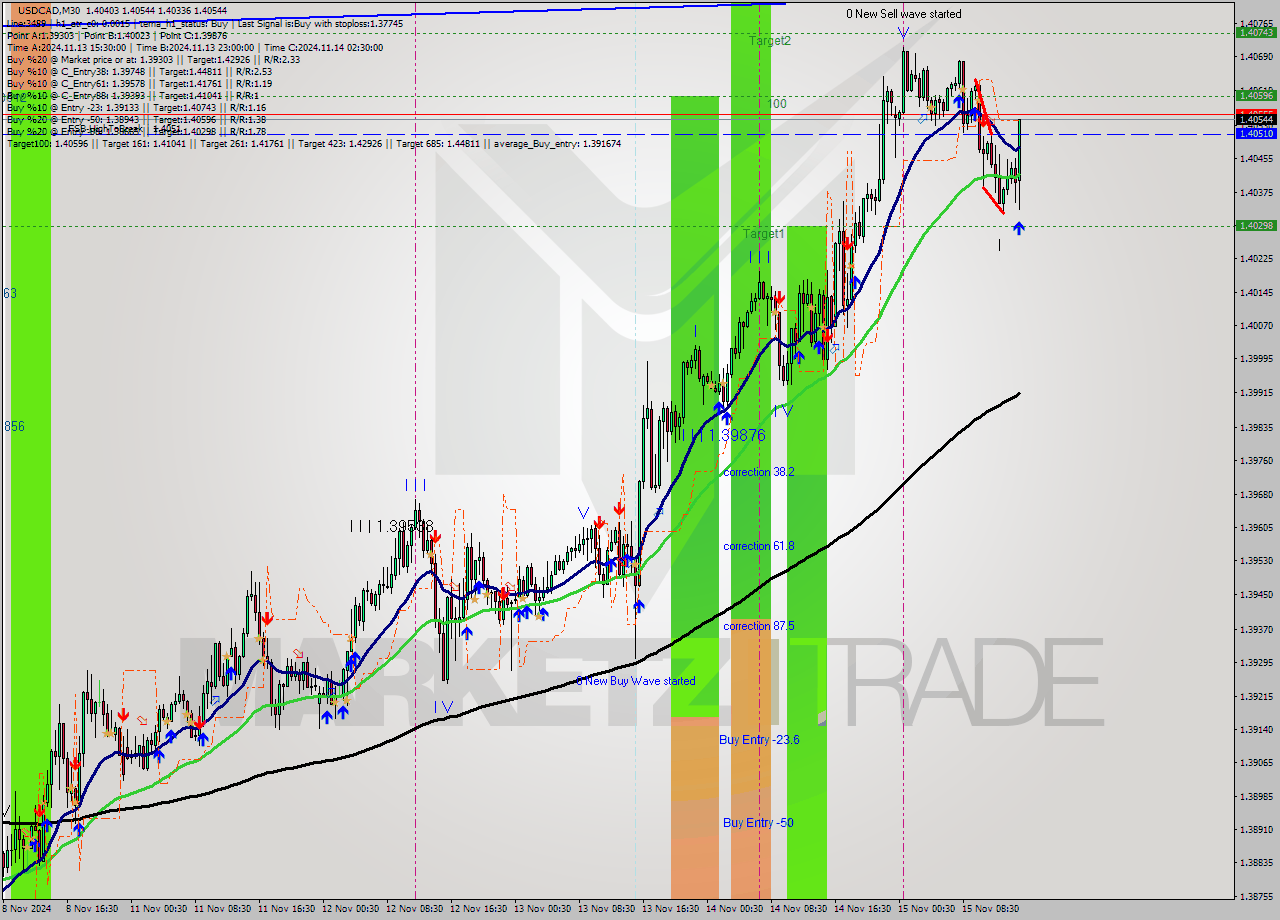1280x920 pixels.
Task: Click the 'Buy Entry -50' zone label
Action: 758,822
